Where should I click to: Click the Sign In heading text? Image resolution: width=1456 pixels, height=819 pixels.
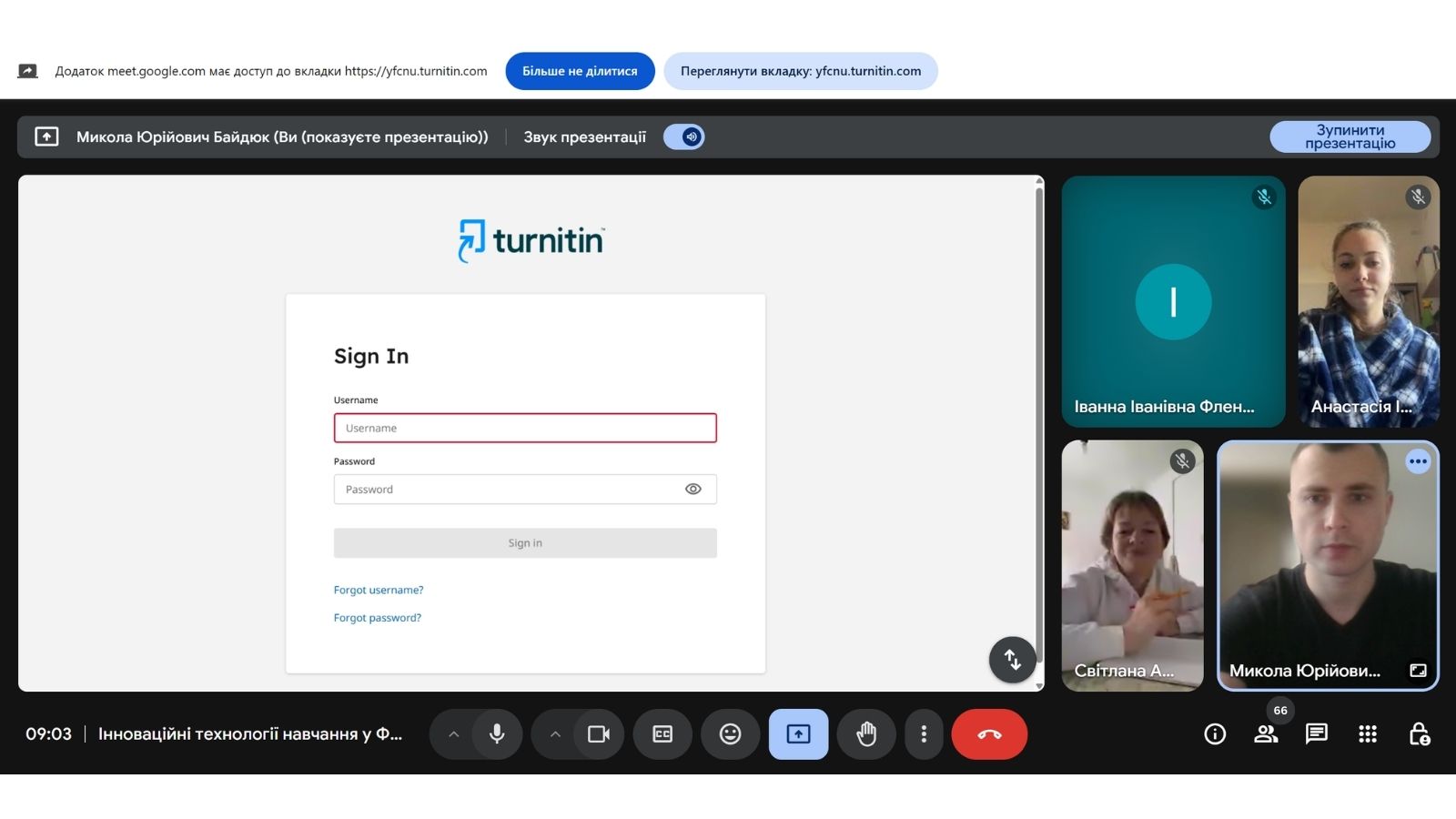pos(371,356)
